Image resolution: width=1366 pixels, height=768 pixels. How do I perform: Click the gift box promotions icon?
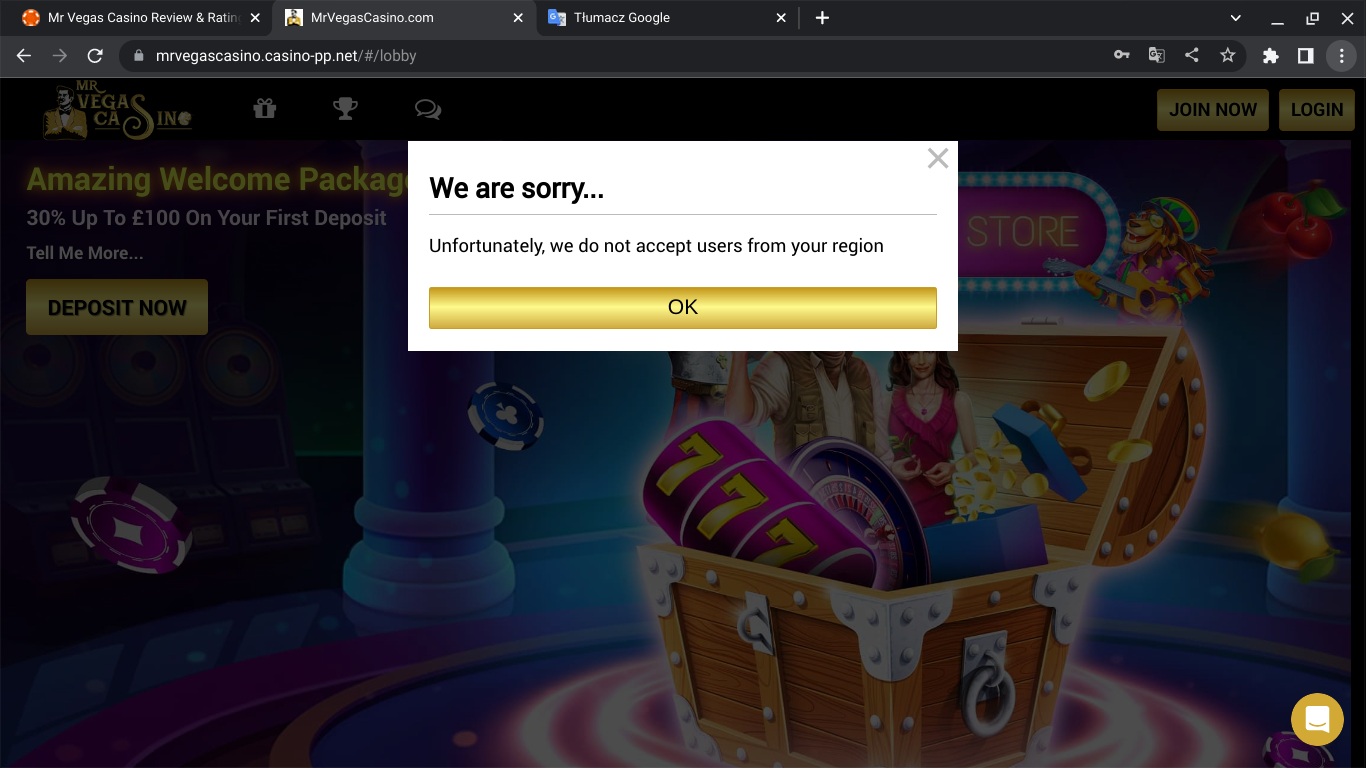[264, 109]
